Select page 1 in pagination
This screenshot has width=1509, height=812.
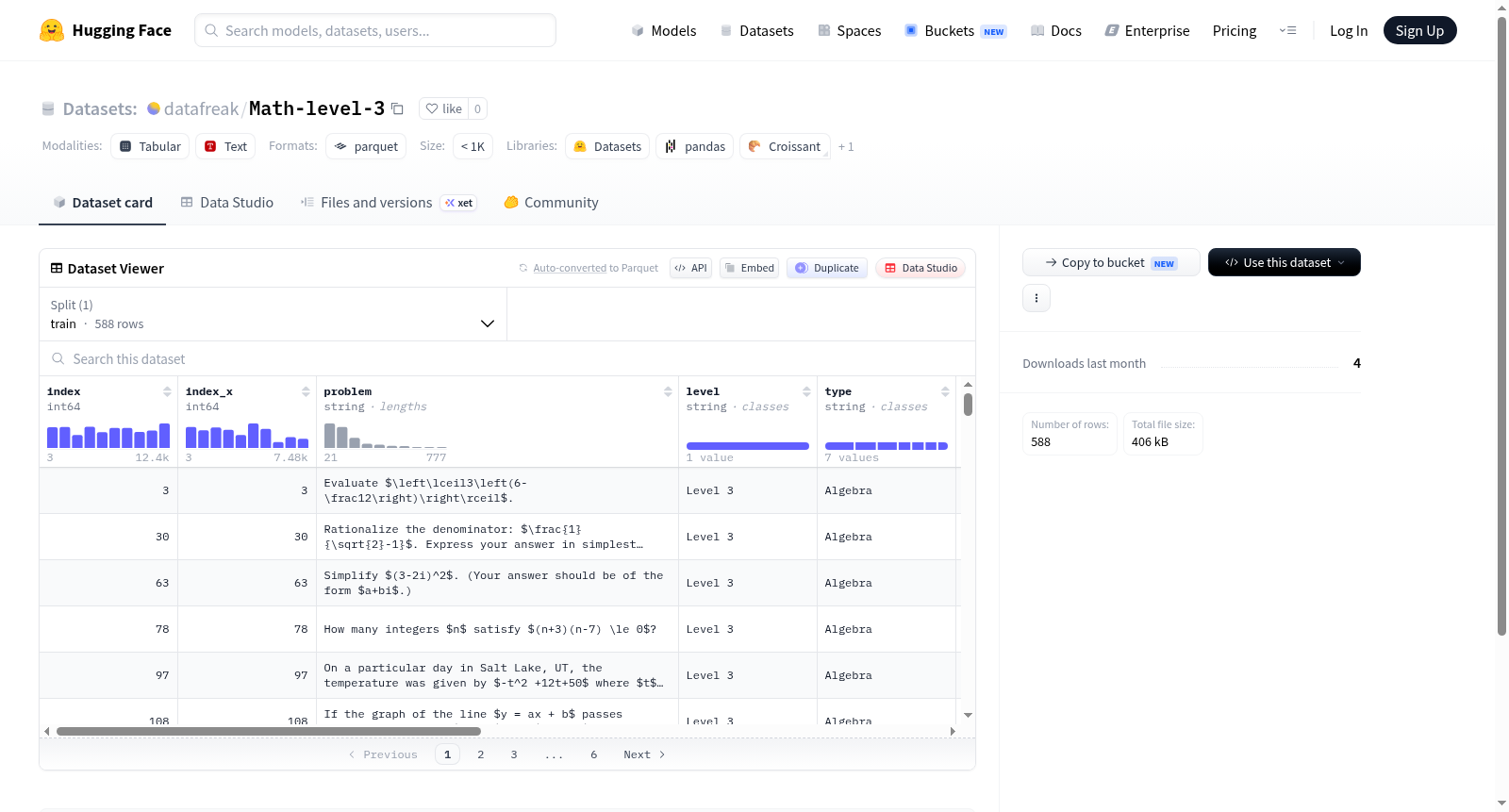447,754
